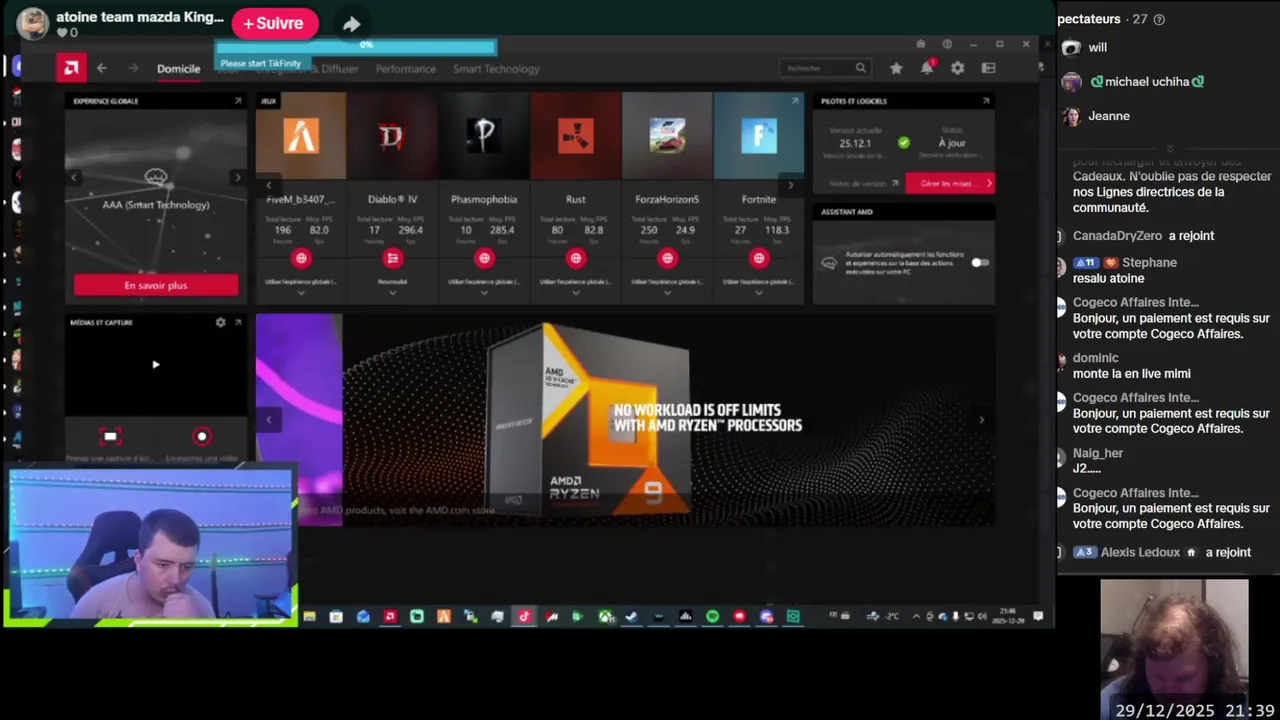Click the globe profile icon under Rust
Image resolution: width=1280 pixels, height=720 pixels.
(x=575, y=258)
